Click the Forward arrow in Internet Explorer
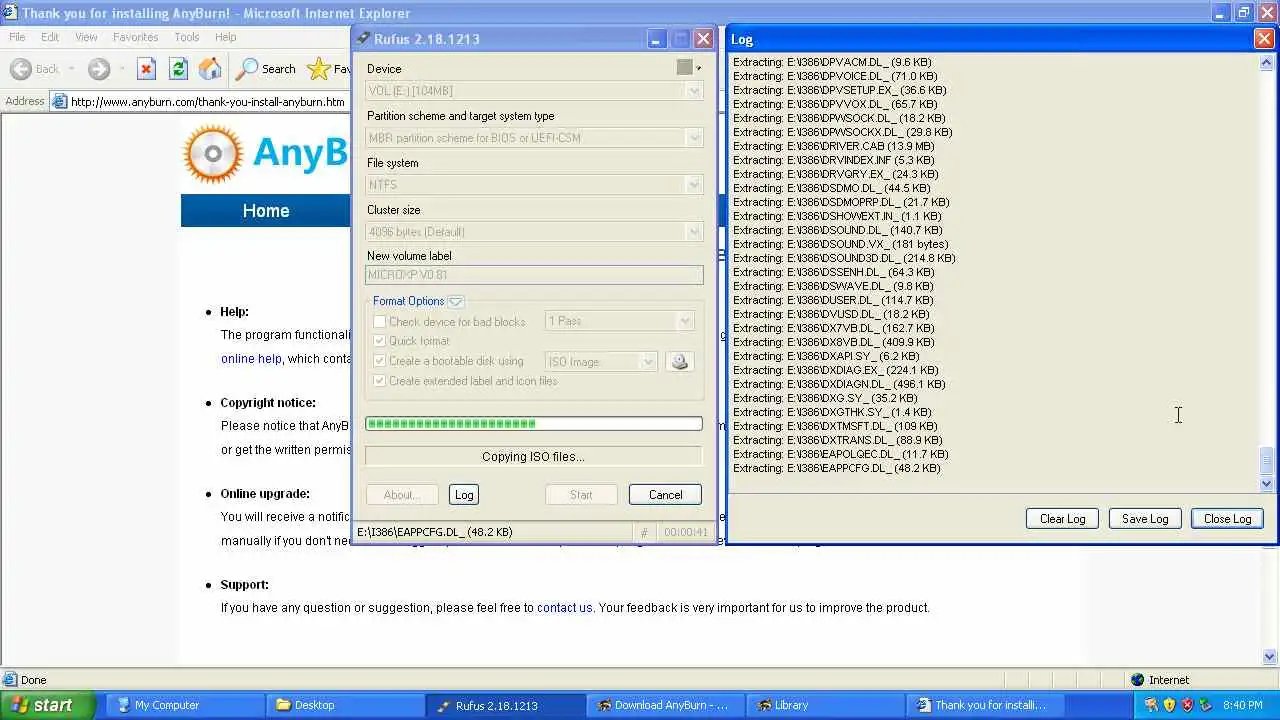This screenshot has height=720, width=1280. (98, 69)
